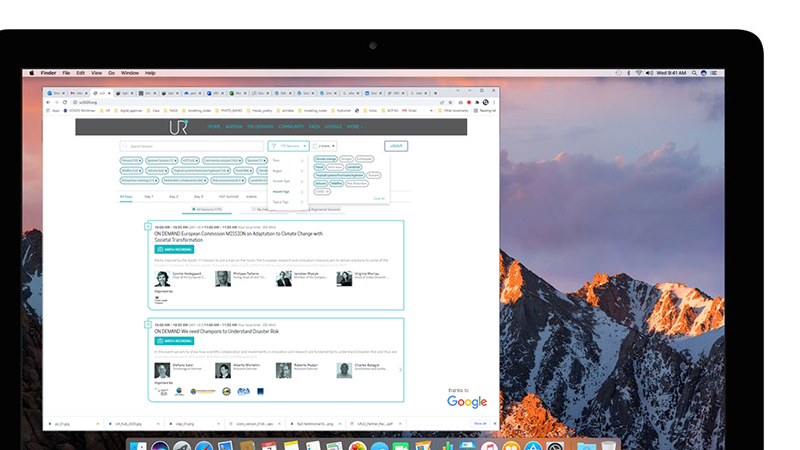Toggle bookmark checkbox on European Commission session
Image resolution: width=800 pixels, height=450 pixels.
coord(148,227)
